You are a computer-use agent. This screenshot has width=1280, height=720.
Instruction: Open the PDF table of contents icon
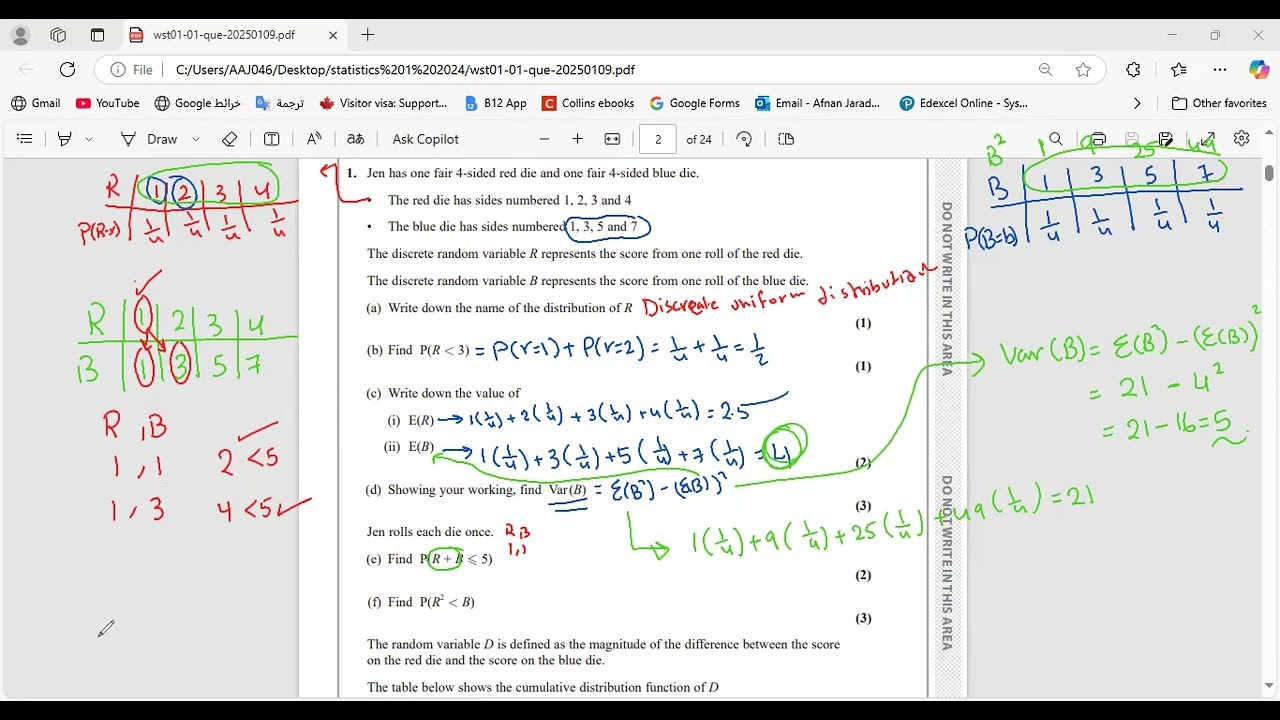(x=25, y=139)
